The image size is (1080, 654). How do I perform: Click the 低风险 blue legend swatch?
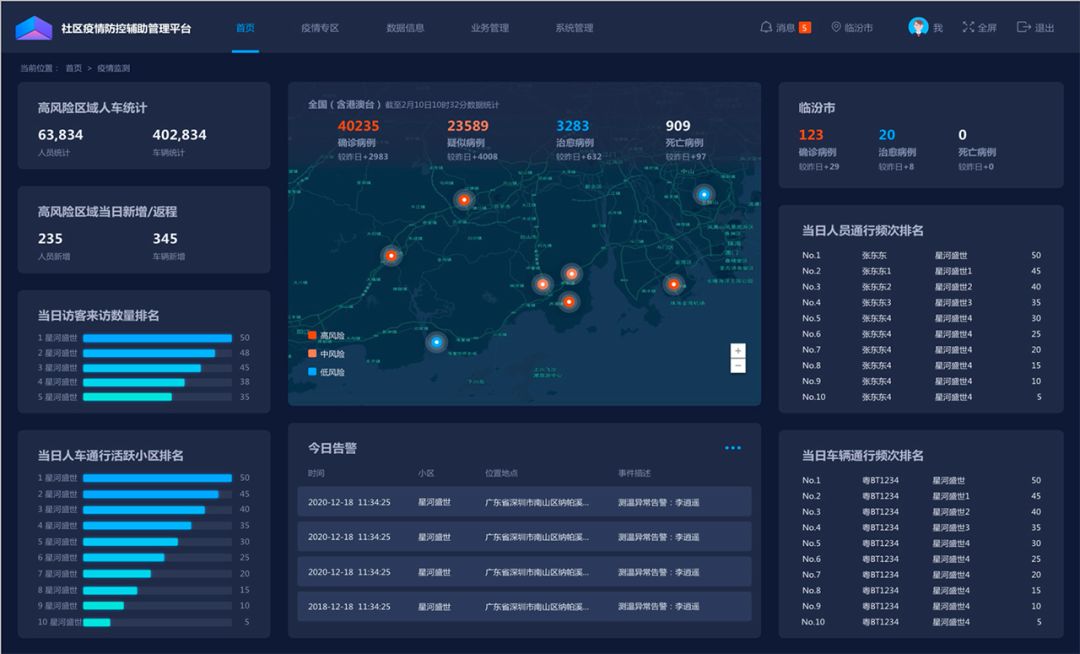click(312, 371)
